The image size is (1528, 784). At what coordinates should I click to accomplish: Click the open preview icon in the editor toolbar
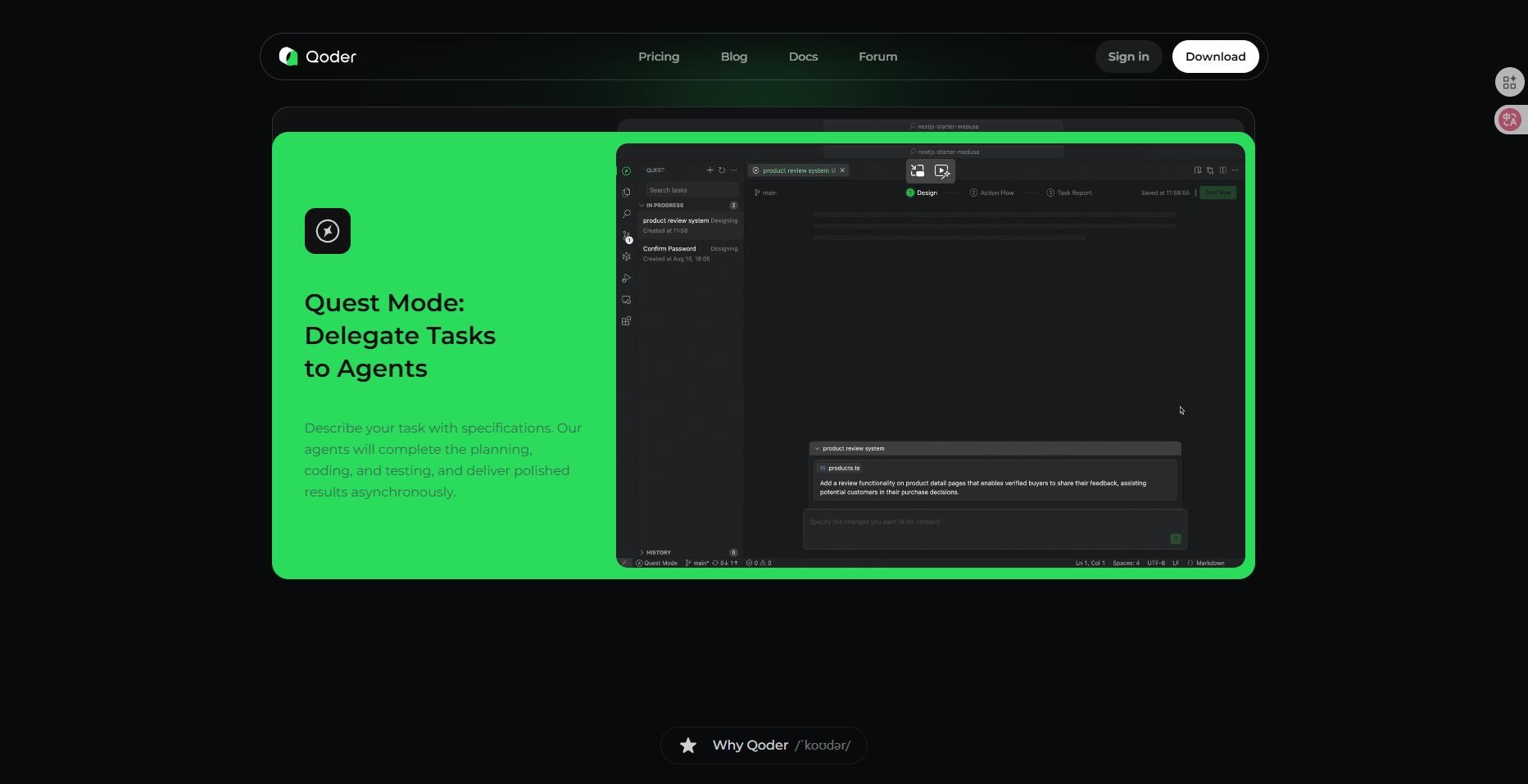(1198, 170)
